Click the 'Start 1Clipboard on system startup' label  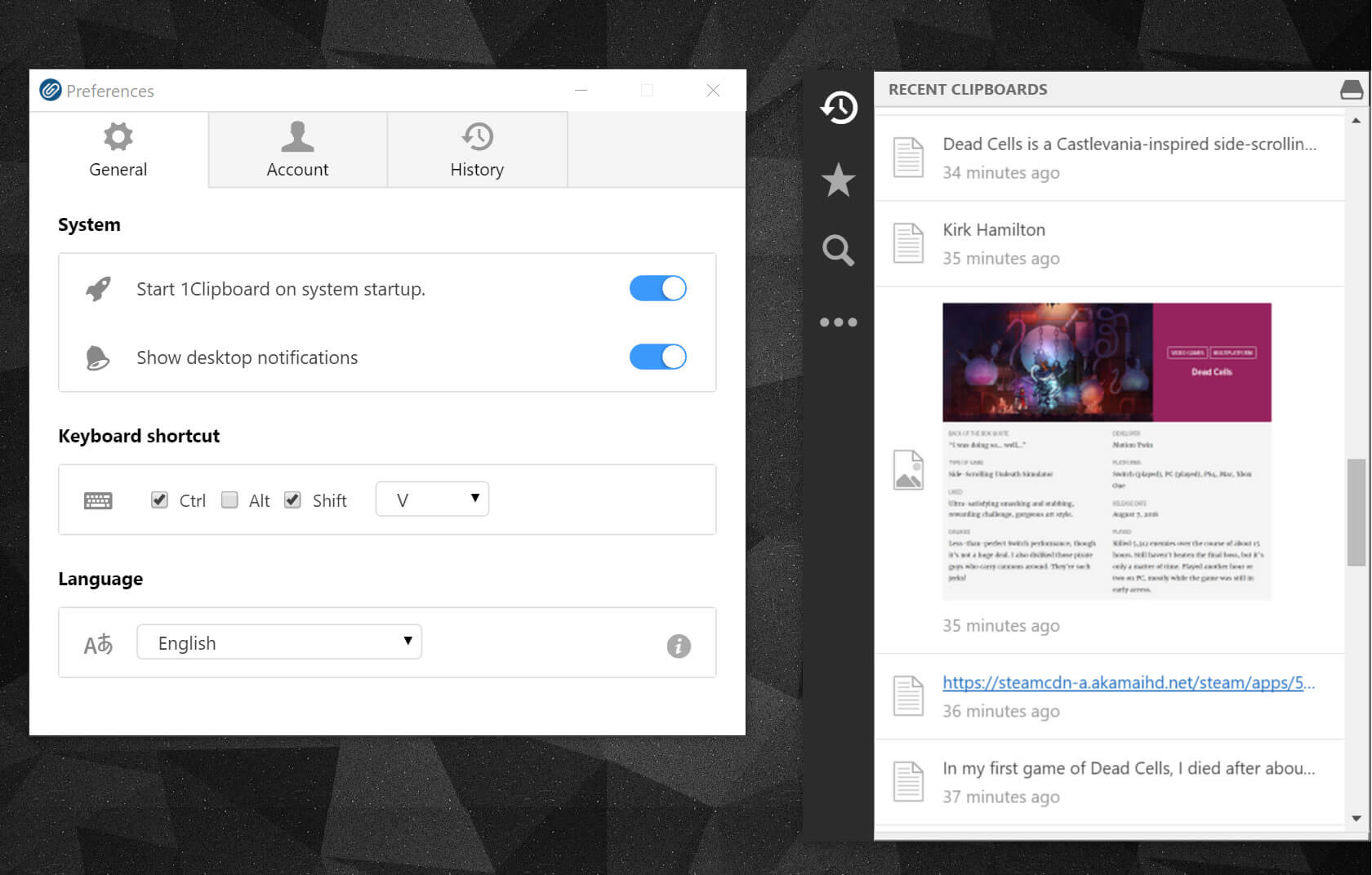281,289
